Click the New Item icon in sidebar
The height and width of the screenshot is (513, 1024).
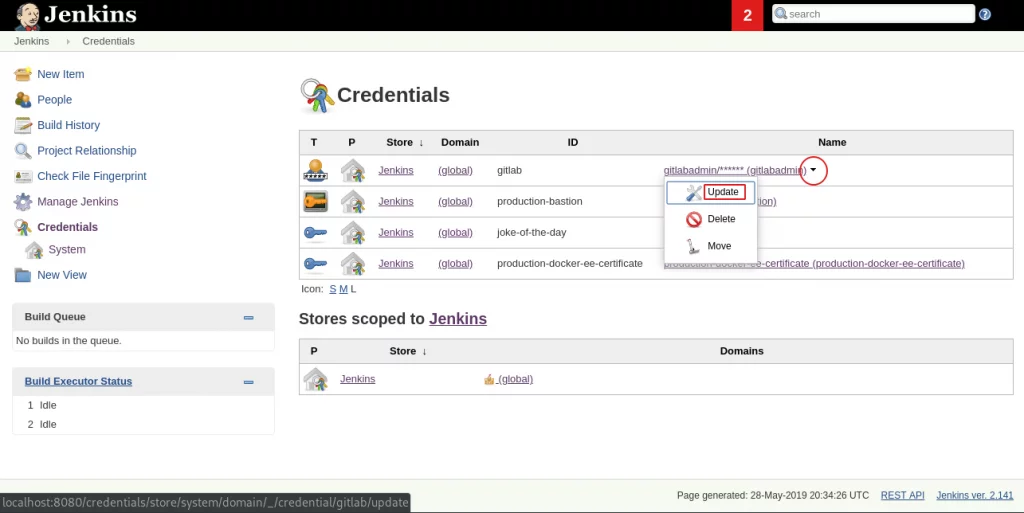23,74
